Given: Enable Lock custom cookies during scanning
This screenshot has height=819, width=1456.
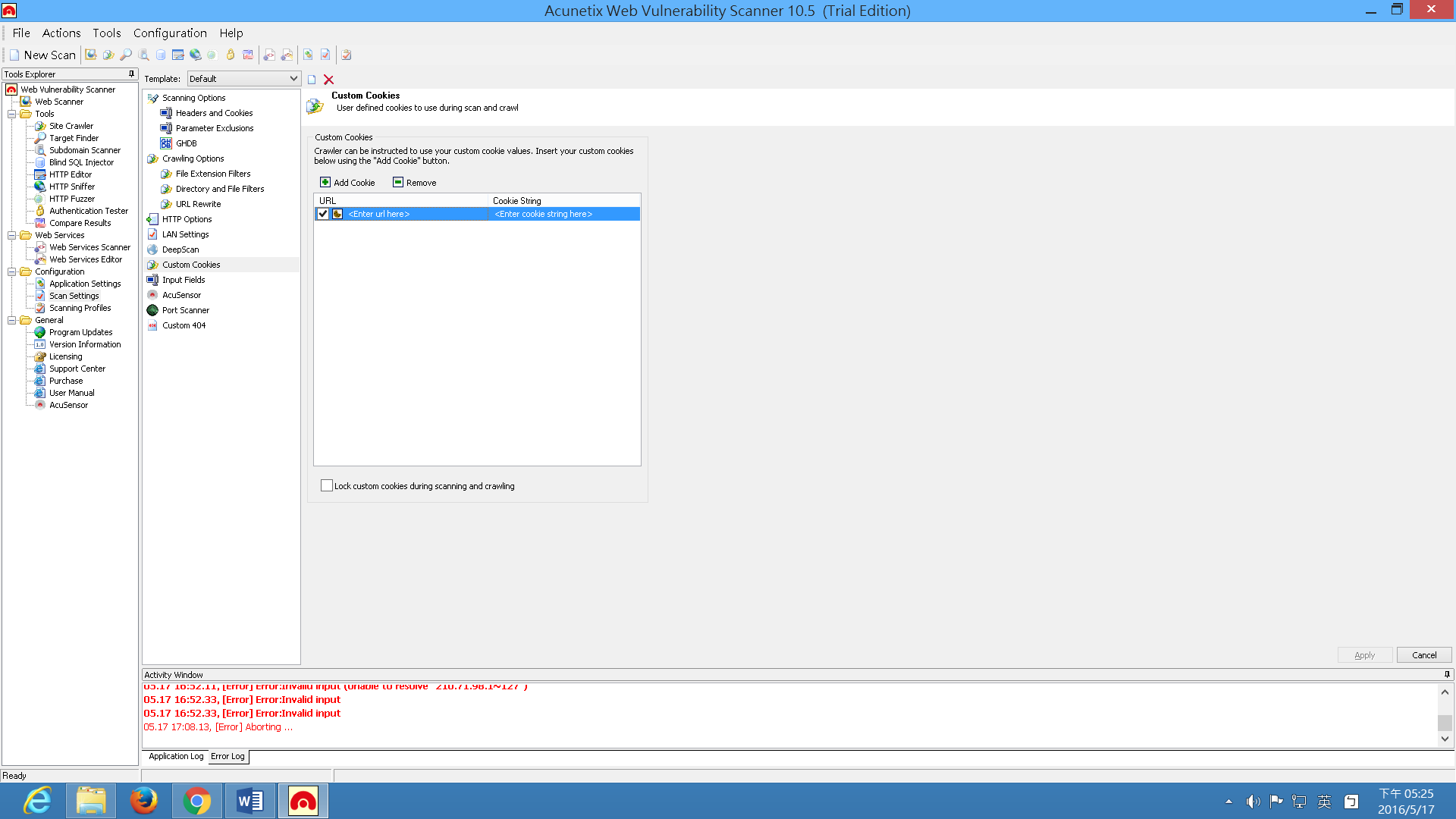Looking at the screenshot, I should (327, 486).
